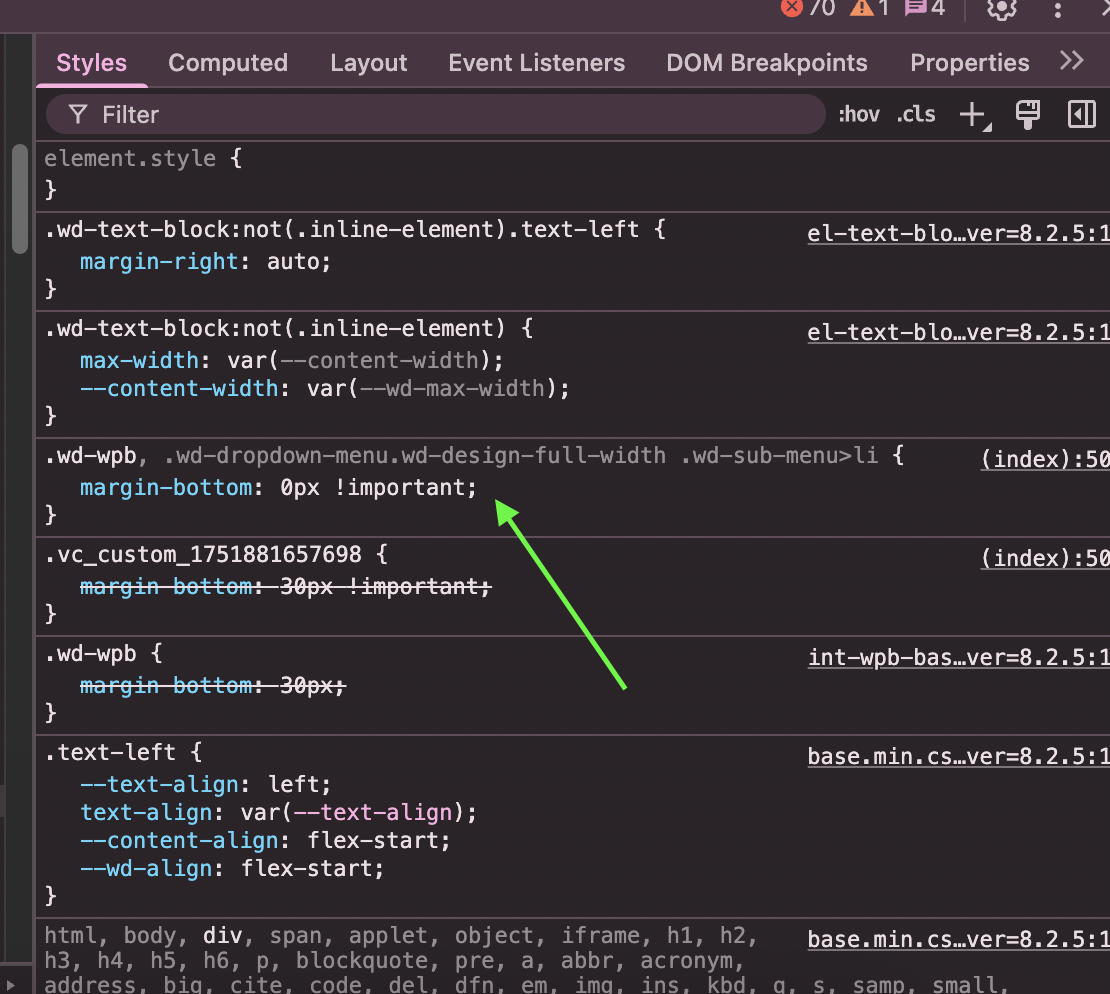The image size is (1110, 994).
Task: Click the error count badge
Action: [x=808, y=8]
